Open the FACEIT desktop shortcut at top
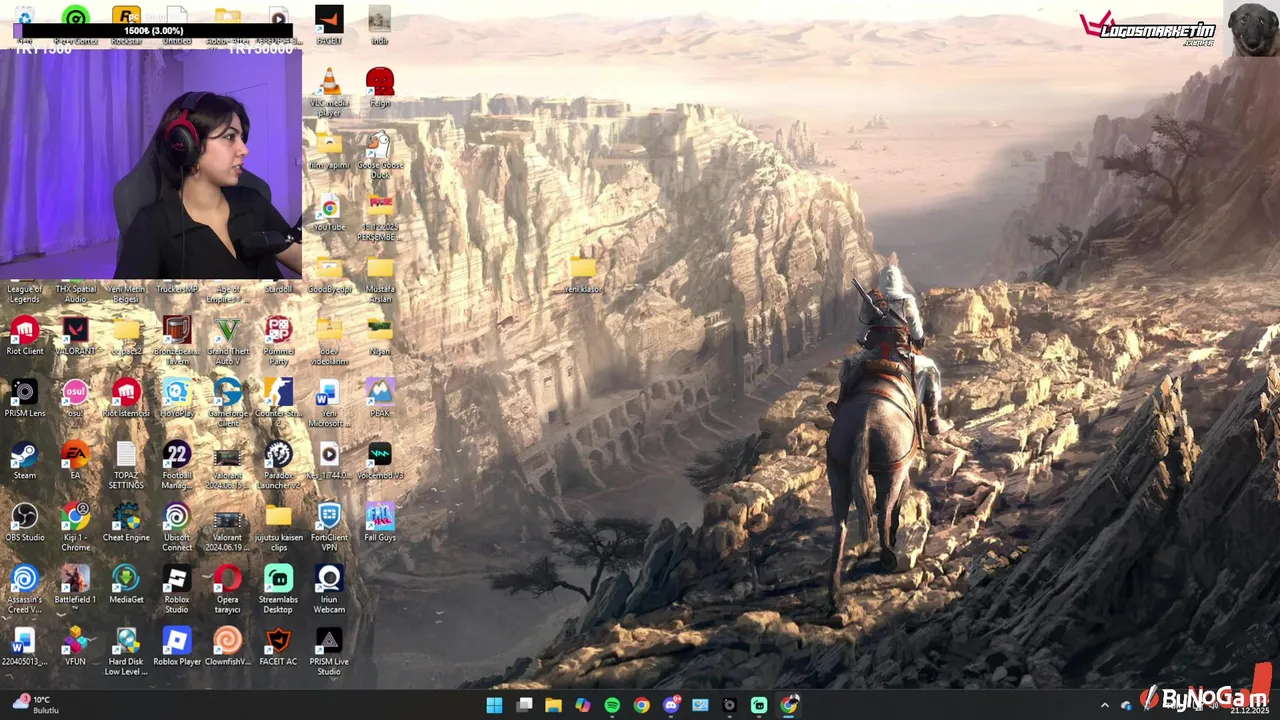 [329, 26]
